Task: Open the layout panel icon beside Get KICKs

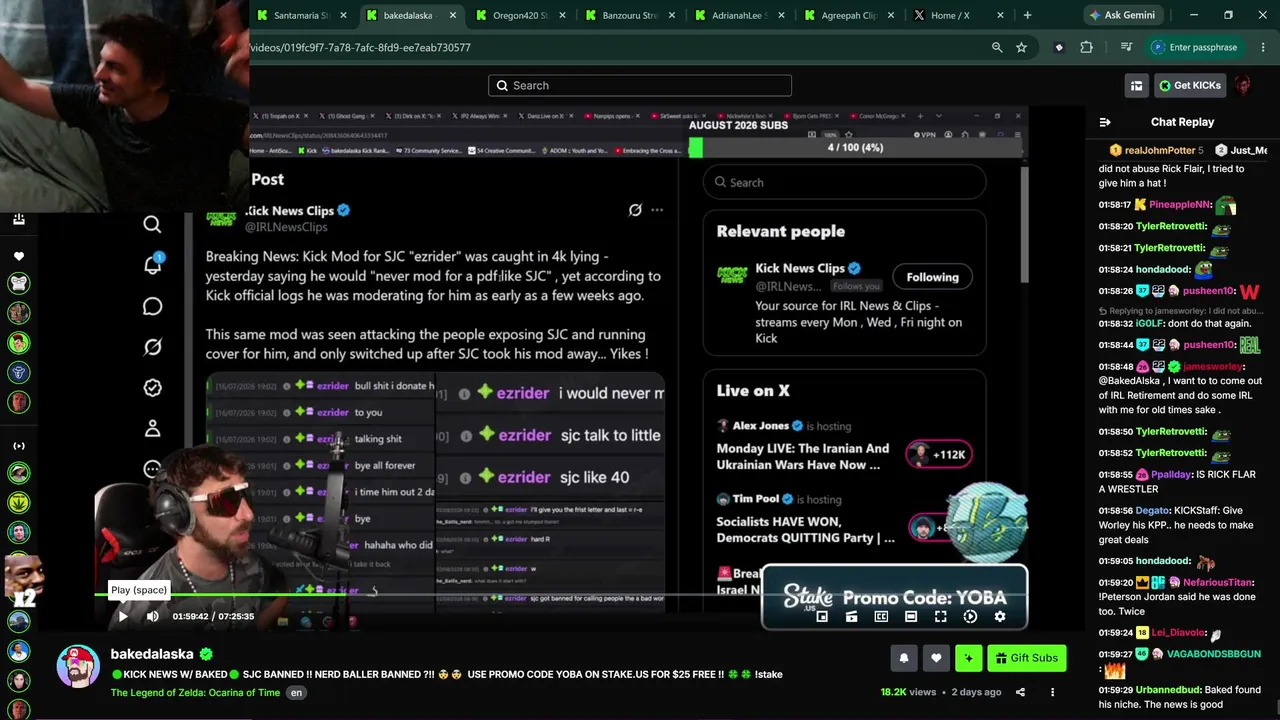Action: point(1136,85)
